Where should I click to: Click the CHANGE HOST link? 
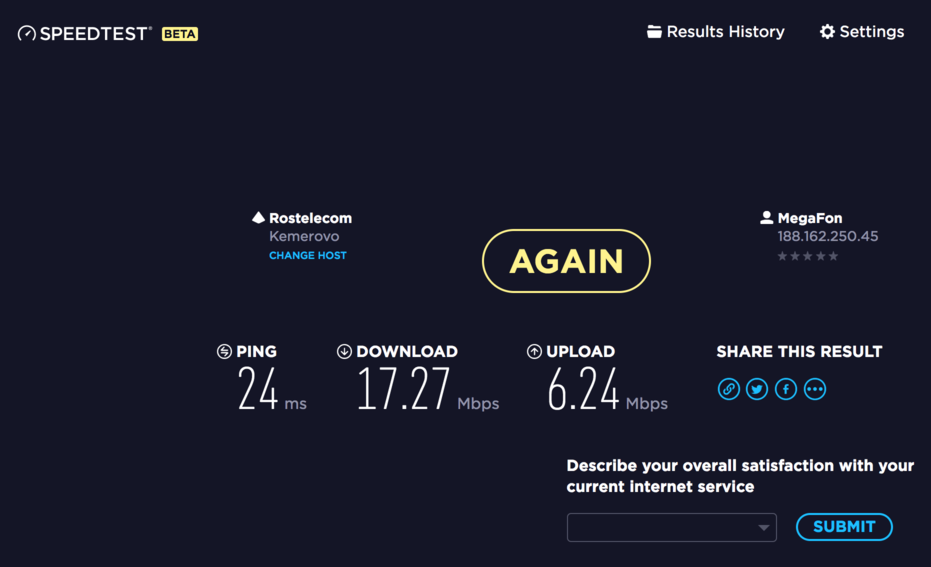pyautogui.click(x=308, y=255)
